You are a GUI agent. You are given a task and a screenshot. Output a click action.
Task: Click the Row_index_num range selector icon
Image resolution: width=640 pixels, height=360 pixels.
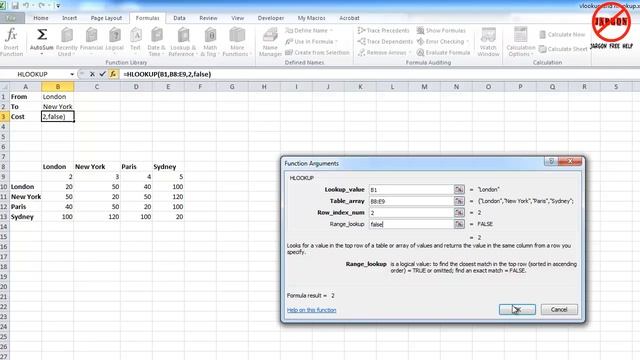(x=459, y=212)
